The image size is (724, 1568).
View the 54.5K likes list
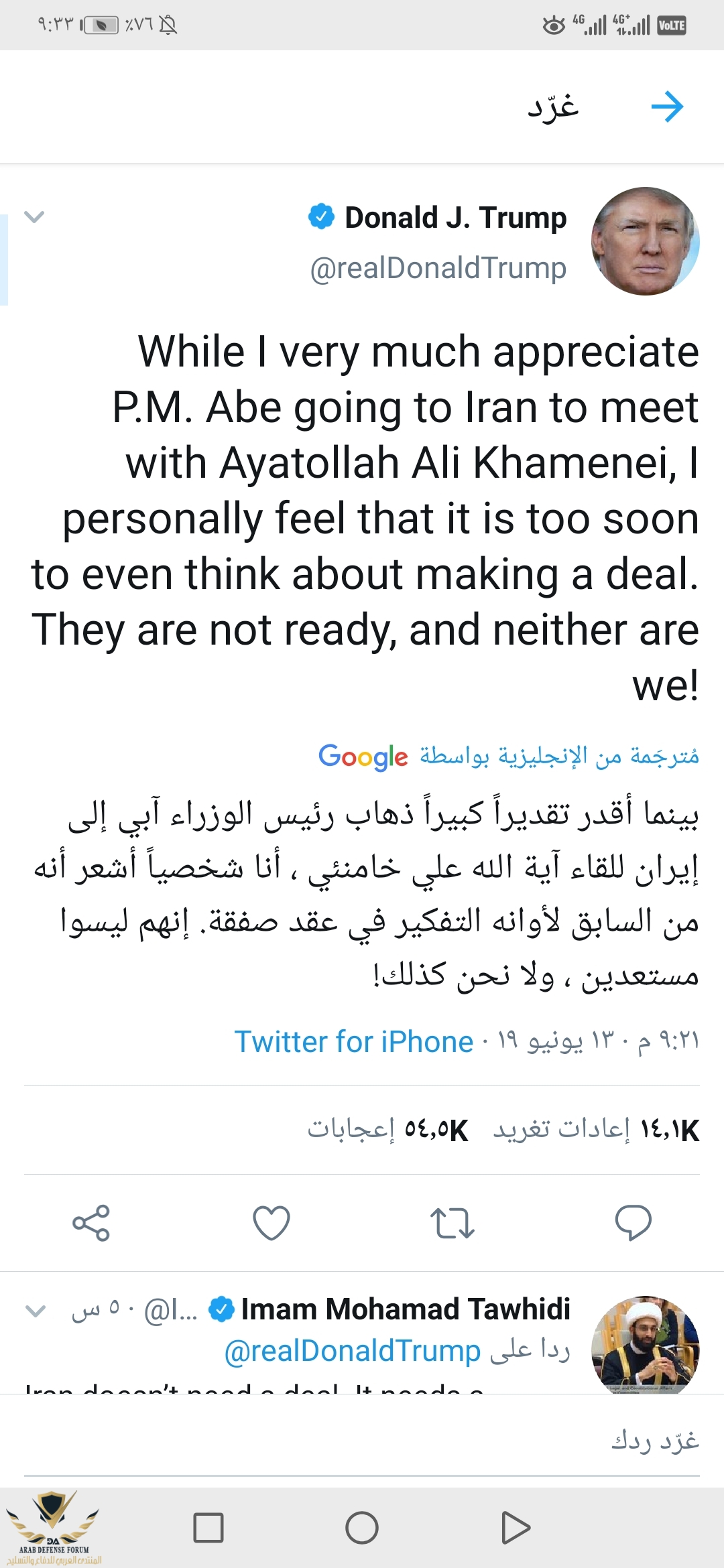coord(387,1130)
